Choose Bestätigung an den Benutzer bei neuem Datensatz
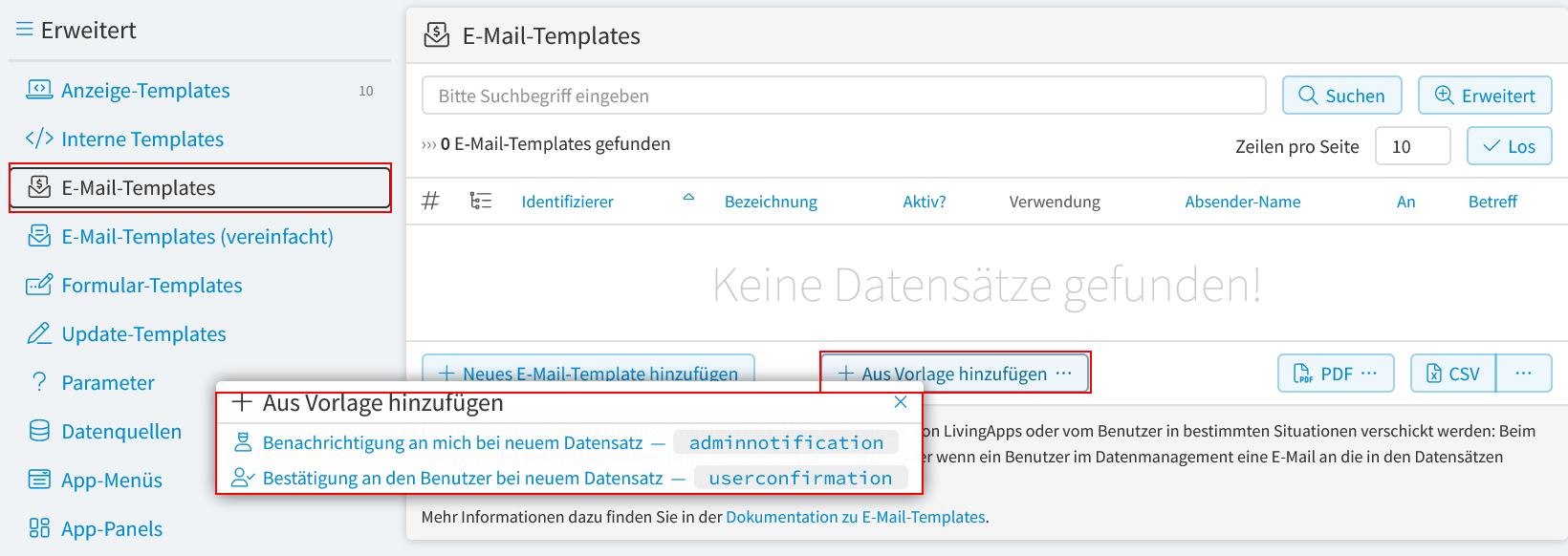The height and width of the screenshot is (556, 1568). pos(463,478)
